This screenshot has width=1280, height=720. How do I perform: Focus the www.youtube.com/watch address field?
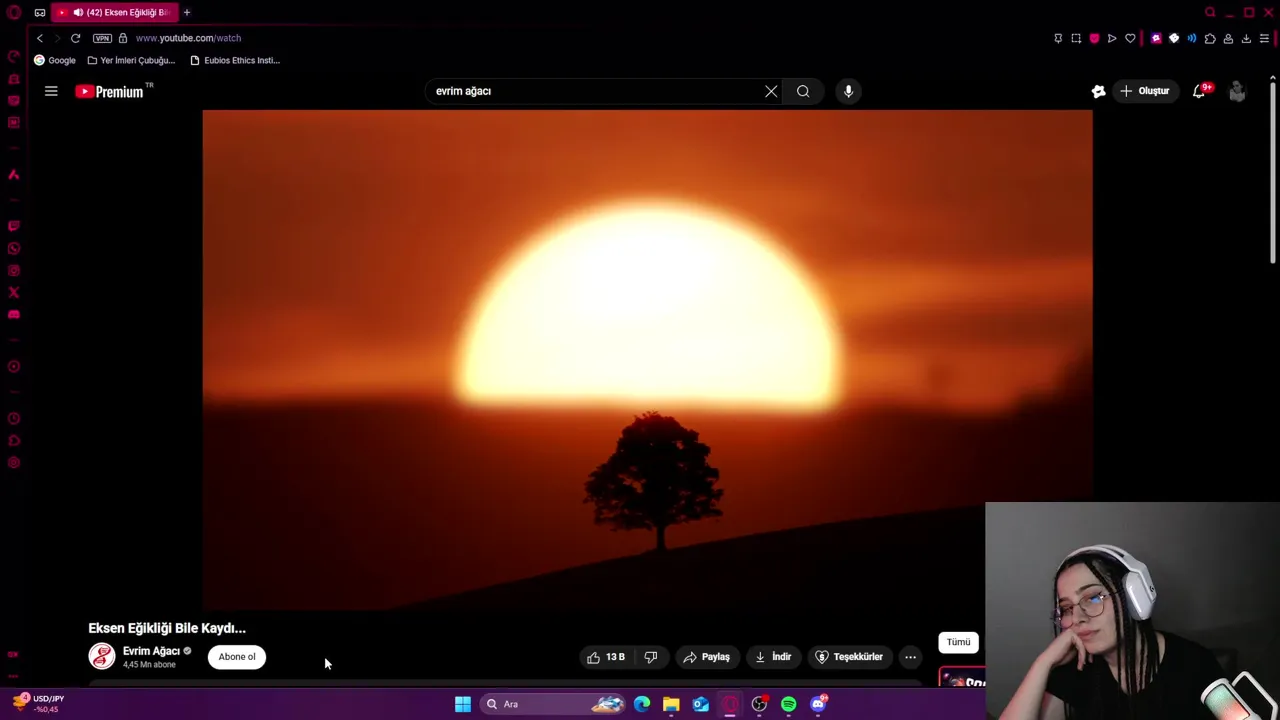(188, 38)
